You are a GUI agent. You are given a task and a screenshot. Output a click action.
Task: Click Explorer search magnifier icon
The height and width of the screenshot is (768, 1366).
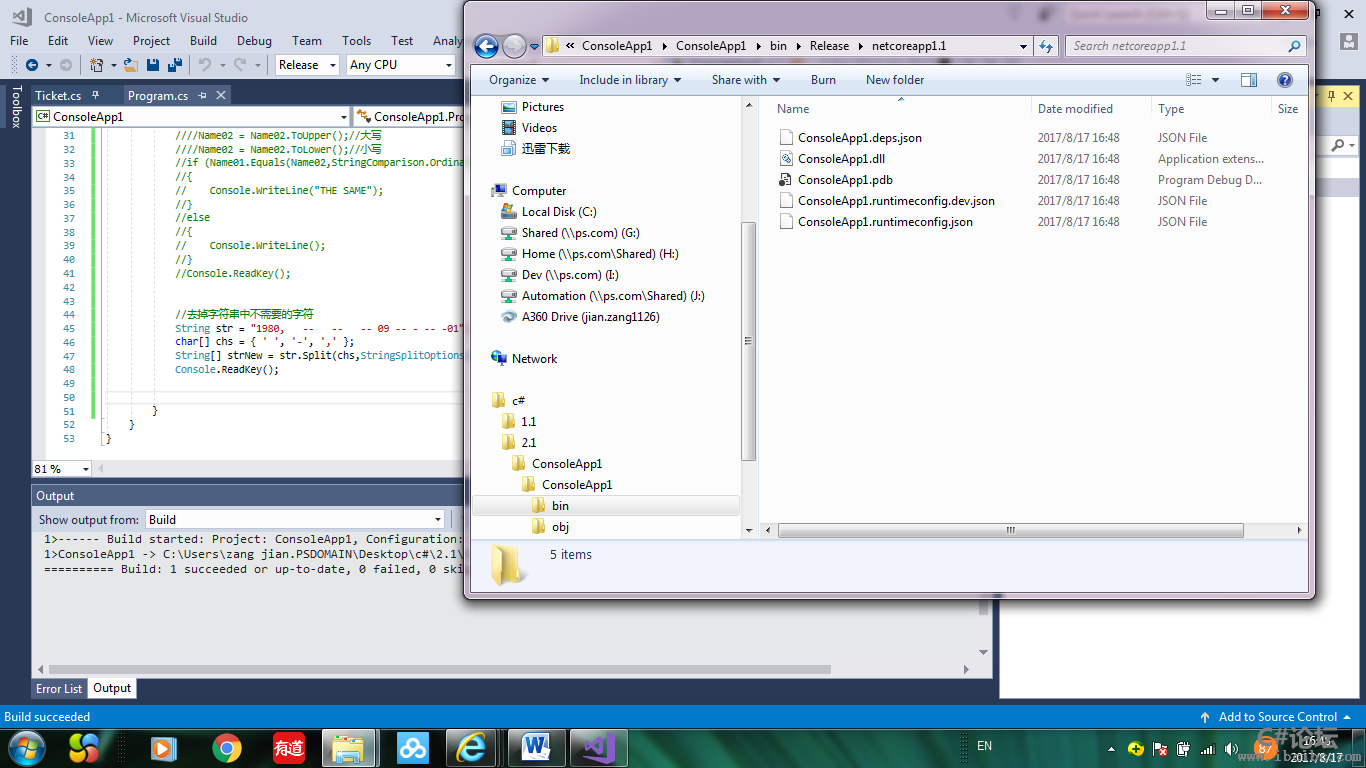pos(1295,46)
